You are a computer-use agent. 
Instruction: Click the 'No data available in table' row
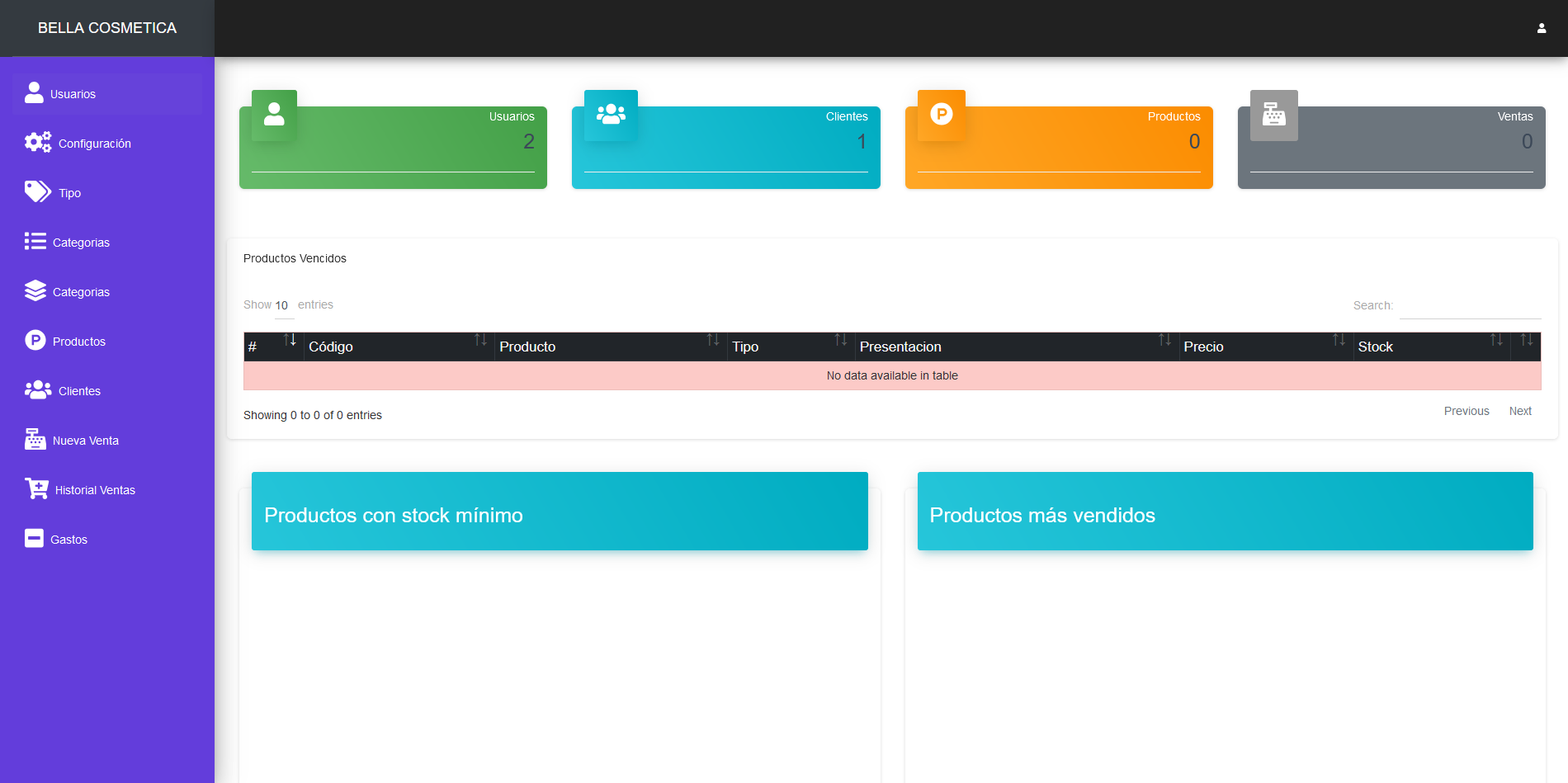tap(892, 375)
